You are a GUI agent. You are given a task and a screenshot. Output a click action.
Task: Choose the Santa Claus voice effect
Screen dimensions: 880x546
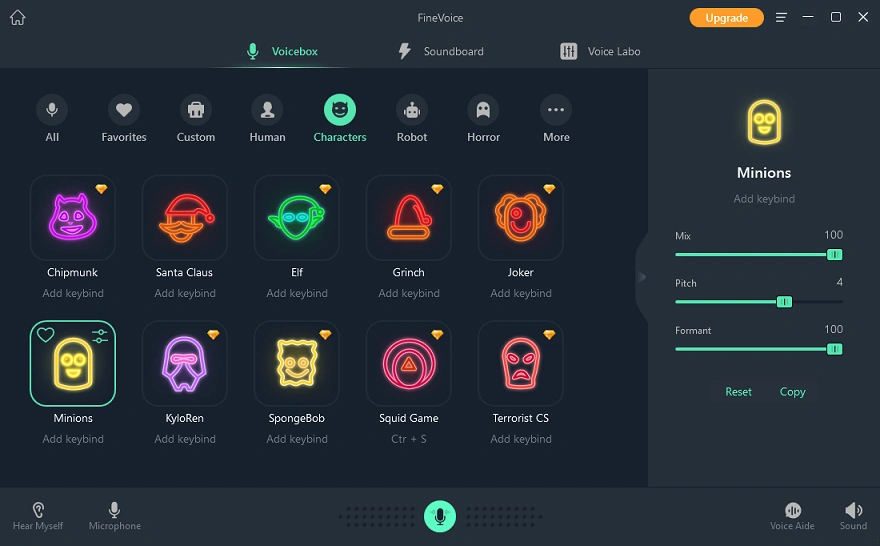point(185,218)
